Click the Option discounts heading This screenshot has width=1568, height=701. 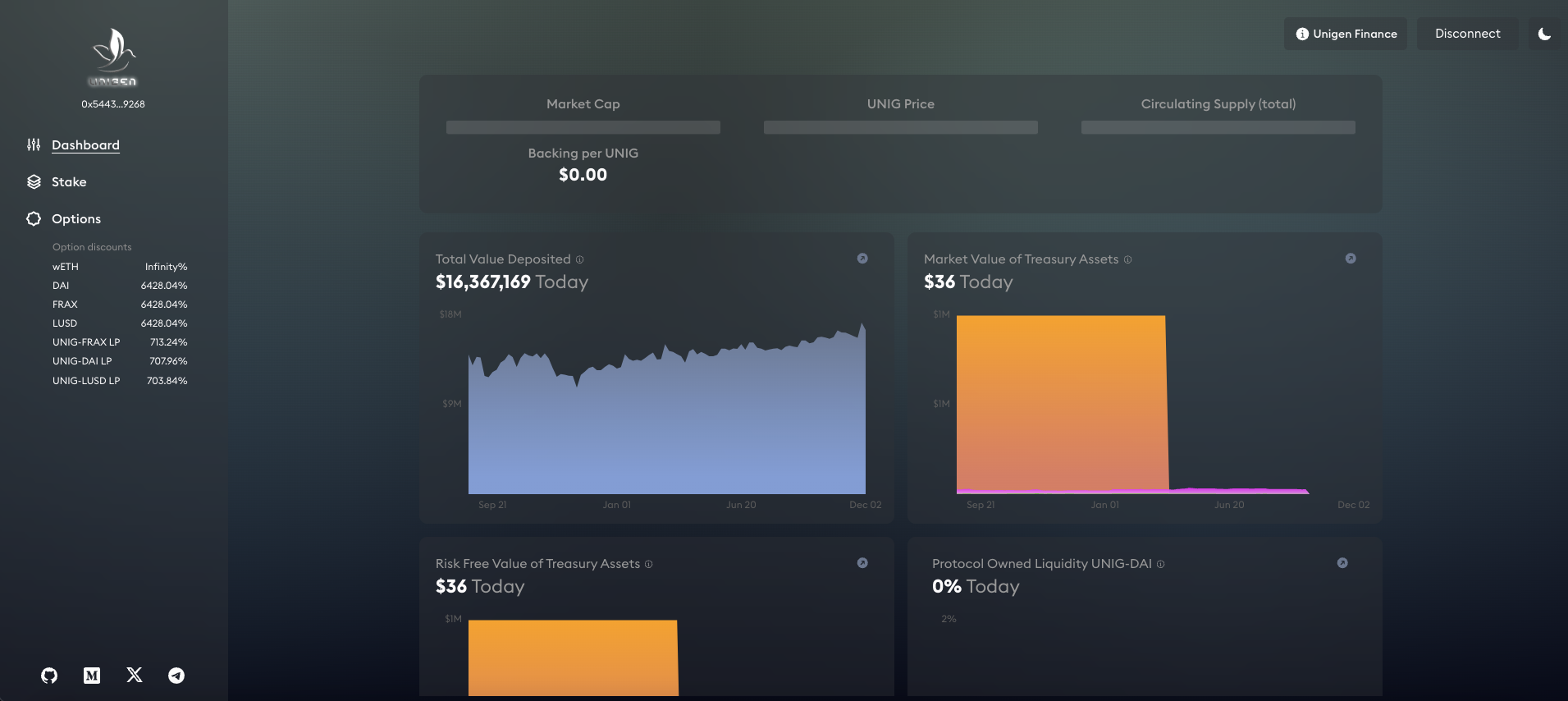92,247
